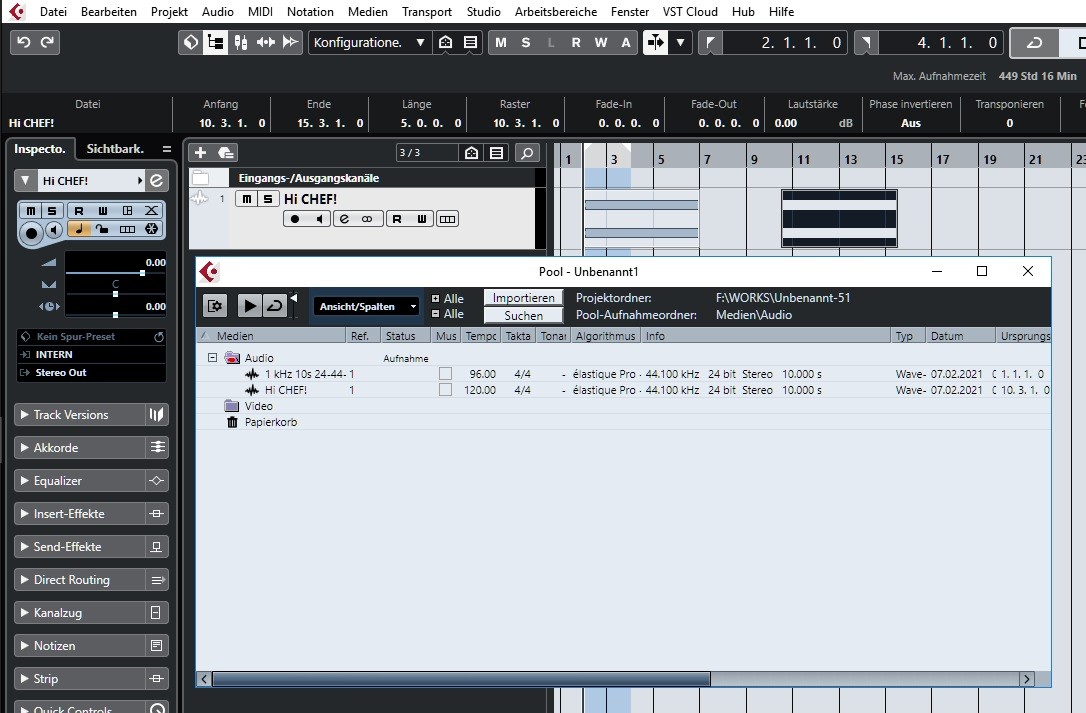Open channel settings 'e' in Inspector header
Image resolution: width=1086 pixels, height=713 pixels.
pos(157,181)
